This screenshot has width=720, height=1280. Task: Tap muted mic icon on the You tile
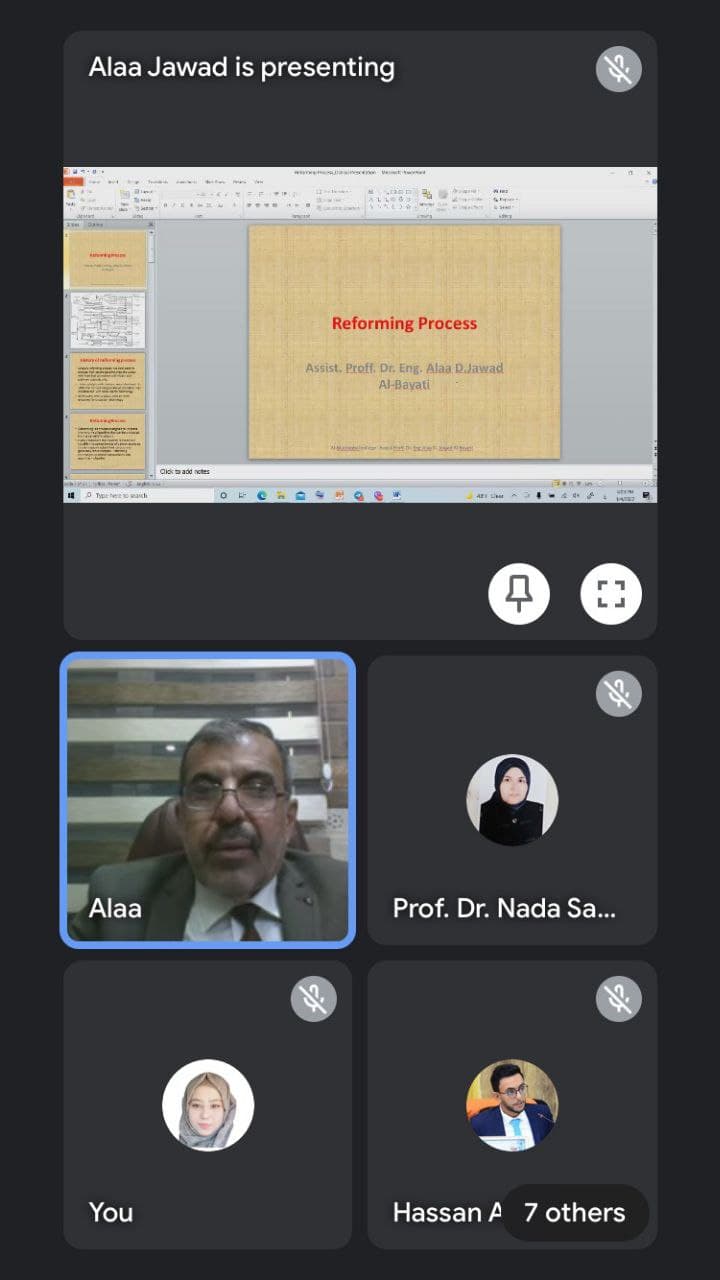(314, 999)
